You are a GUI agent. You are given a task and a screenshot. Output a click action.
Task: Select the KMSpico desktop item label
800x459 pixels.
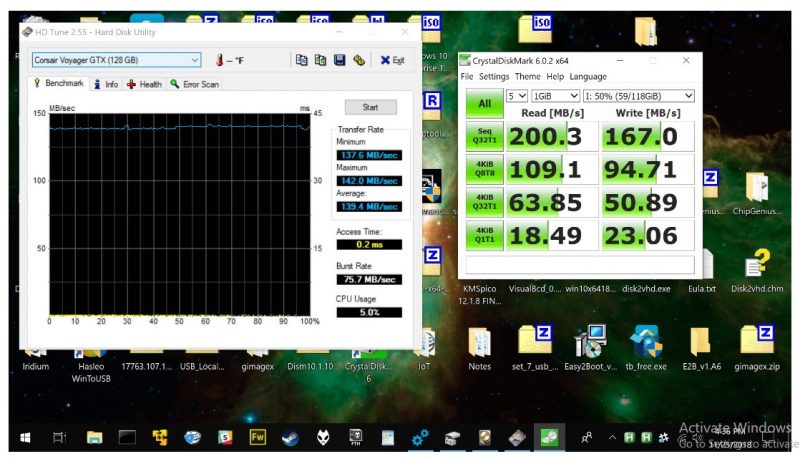(x=479, y=295)
